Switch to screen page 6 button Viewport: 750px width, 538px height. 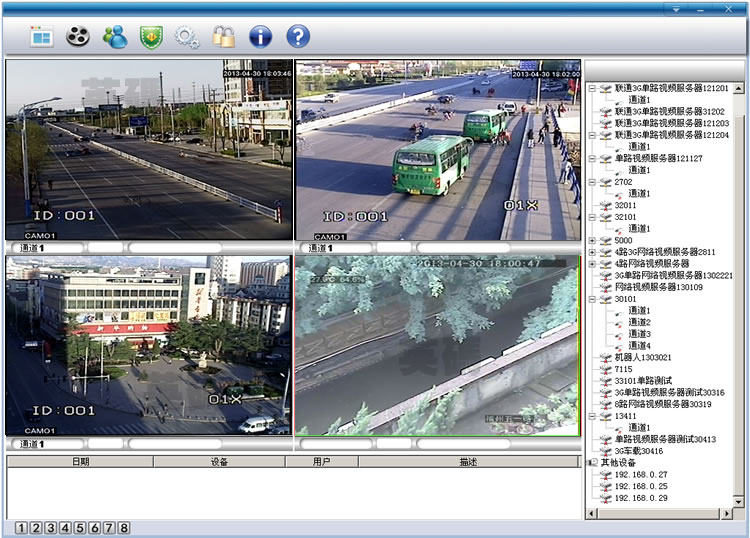pyautogui.click(x=95, y=528)
